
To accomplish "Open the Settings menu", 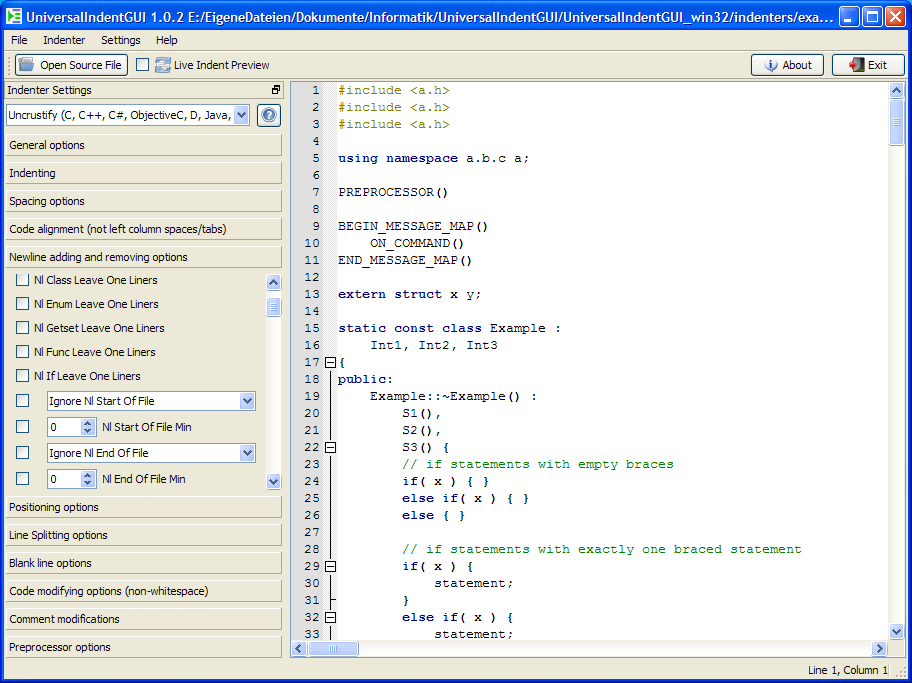I will click(120, 40).
